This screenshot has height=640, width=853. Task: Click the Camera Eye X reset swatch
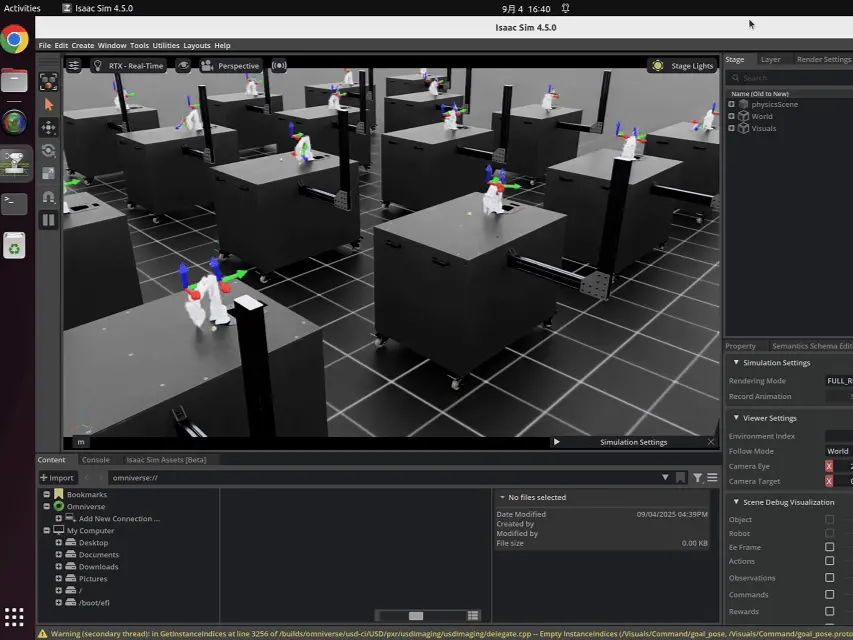pos(828,466)
